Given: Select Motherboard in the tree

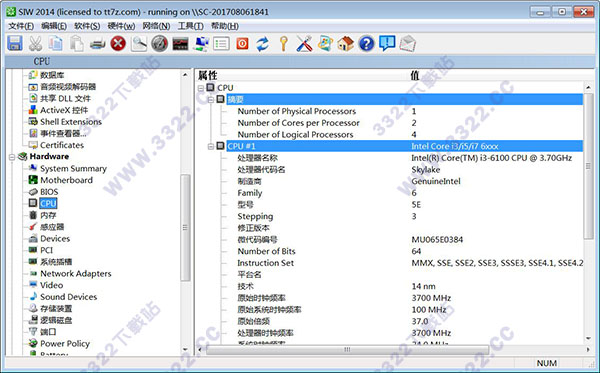Looking at the screenshot, I should click(66, 180).
